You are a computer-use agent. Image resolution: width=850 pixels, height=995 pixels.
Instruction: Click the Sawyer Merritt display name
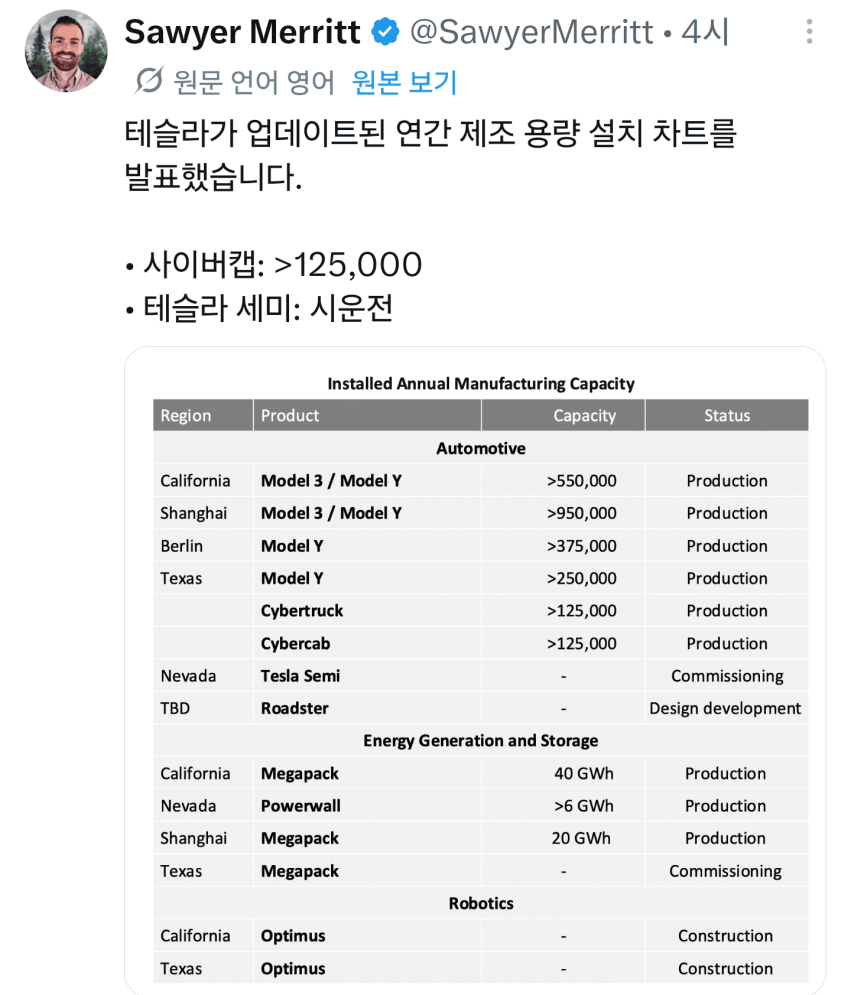pyautogui.click(x=242, y=32)
